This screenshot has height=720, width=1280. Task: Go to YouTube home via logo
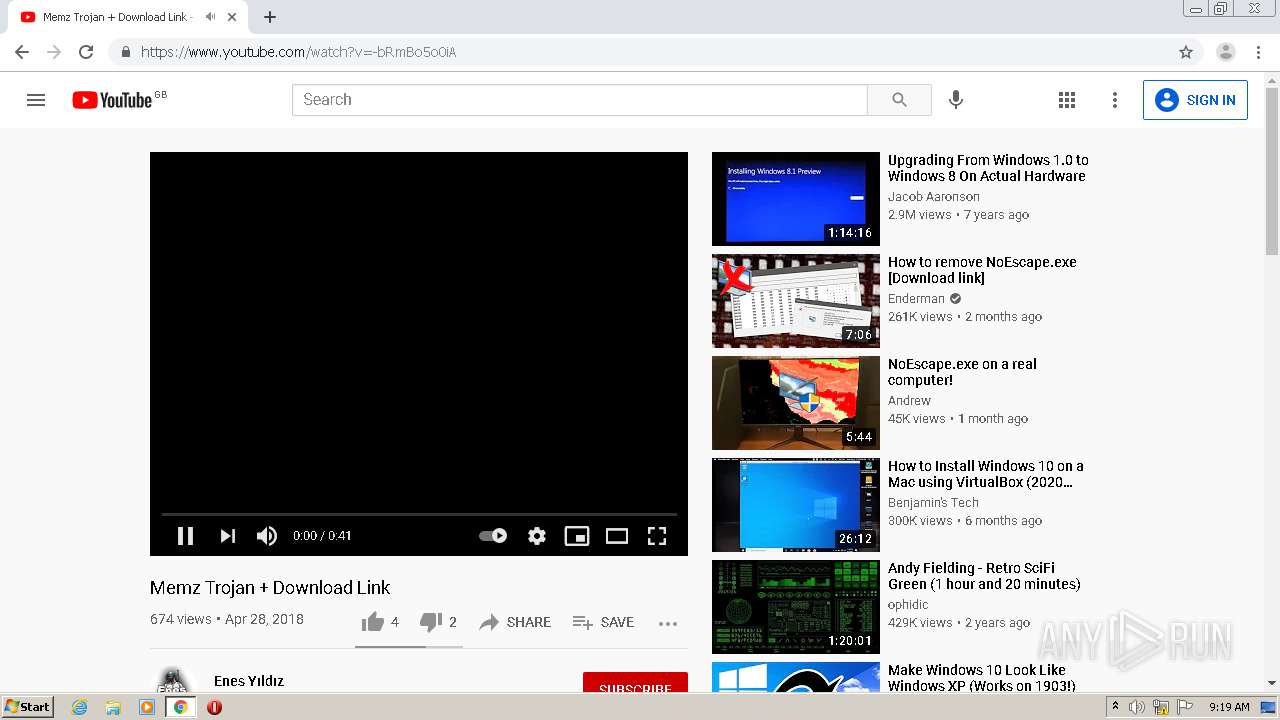pos(112,100)
